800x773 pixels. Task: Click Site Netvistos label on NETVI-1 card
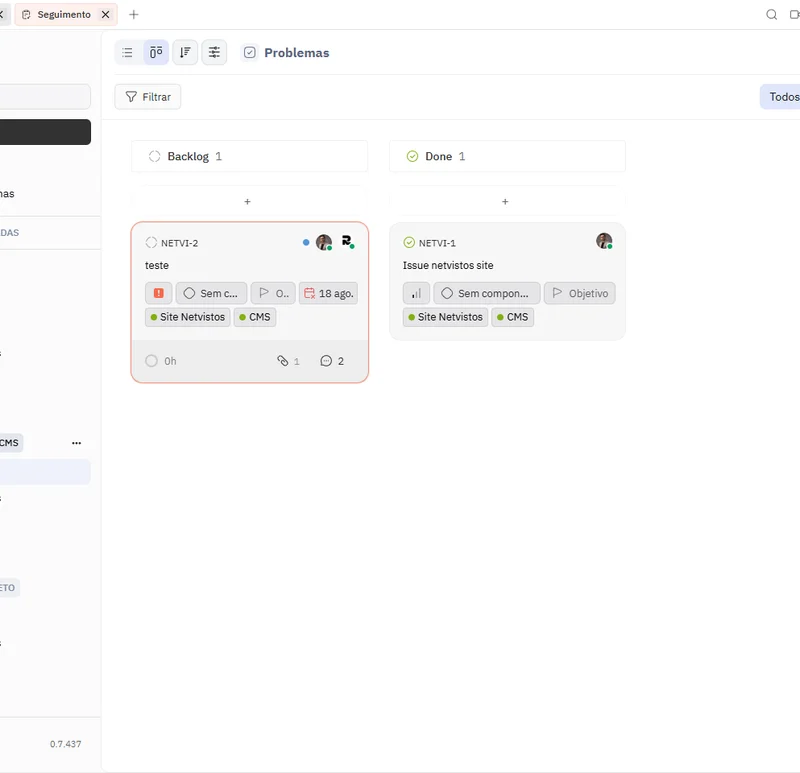[x=445, y=317]
